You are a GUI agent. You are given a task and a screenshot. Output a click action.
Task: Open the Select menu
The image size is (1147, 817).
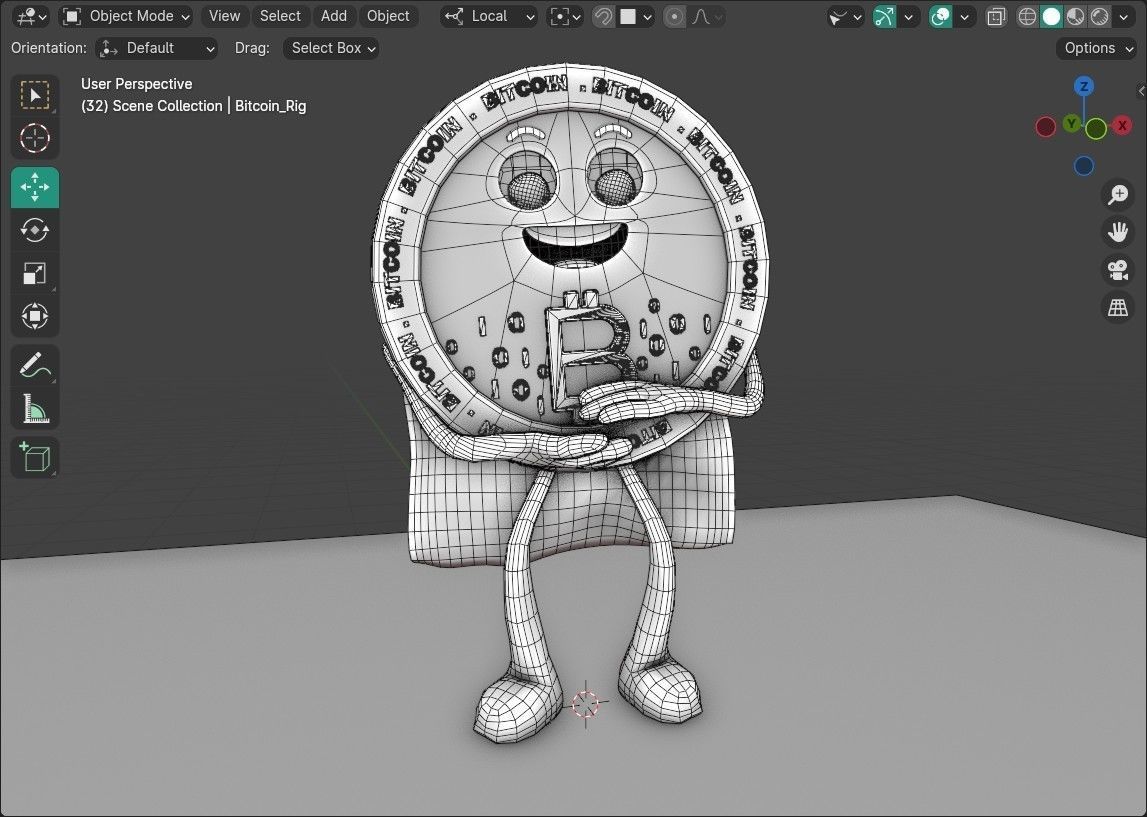coord(280,16)
